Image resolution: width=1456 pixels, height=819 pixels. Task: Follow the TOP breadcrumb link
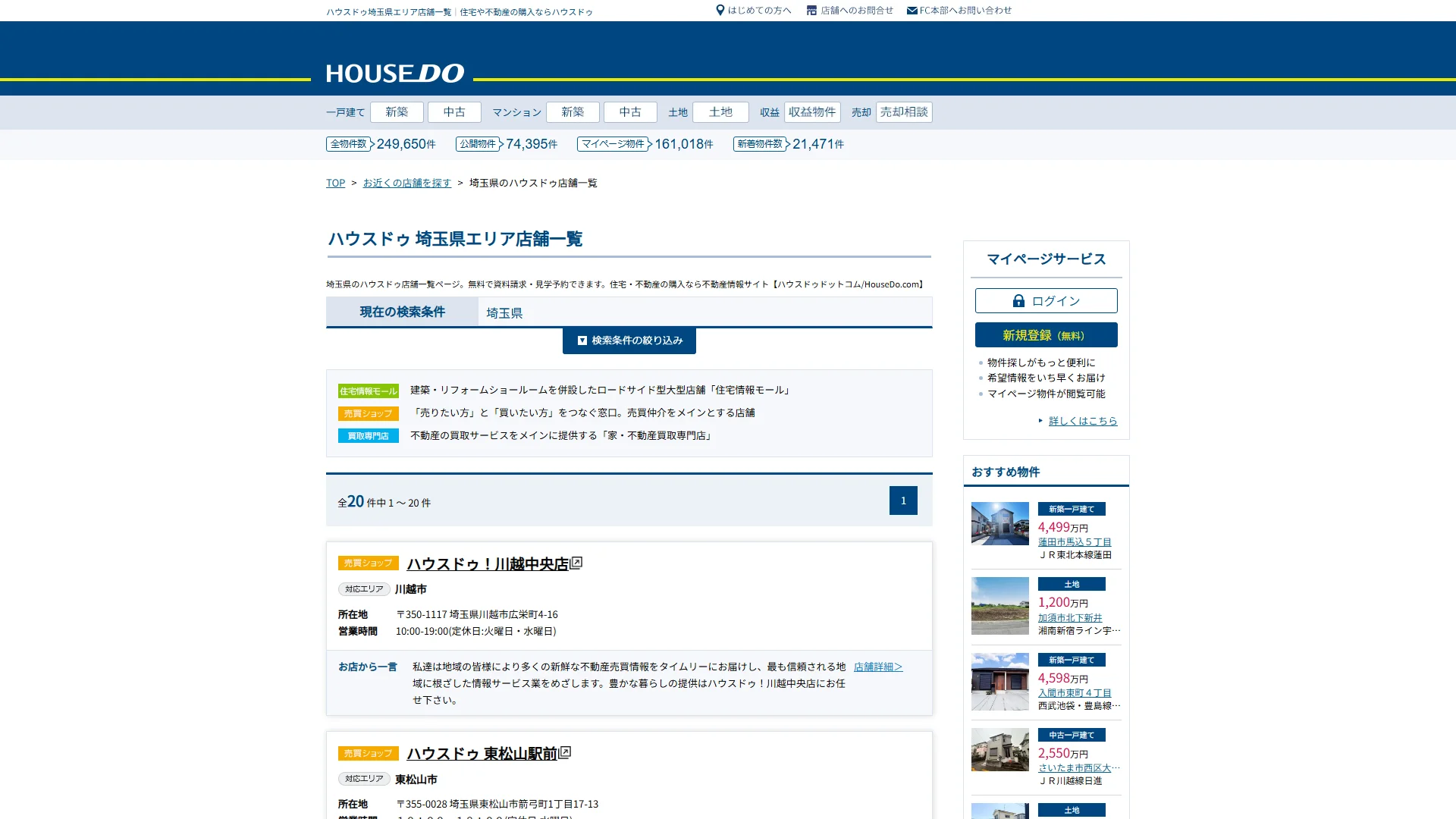tap(335, 183)
